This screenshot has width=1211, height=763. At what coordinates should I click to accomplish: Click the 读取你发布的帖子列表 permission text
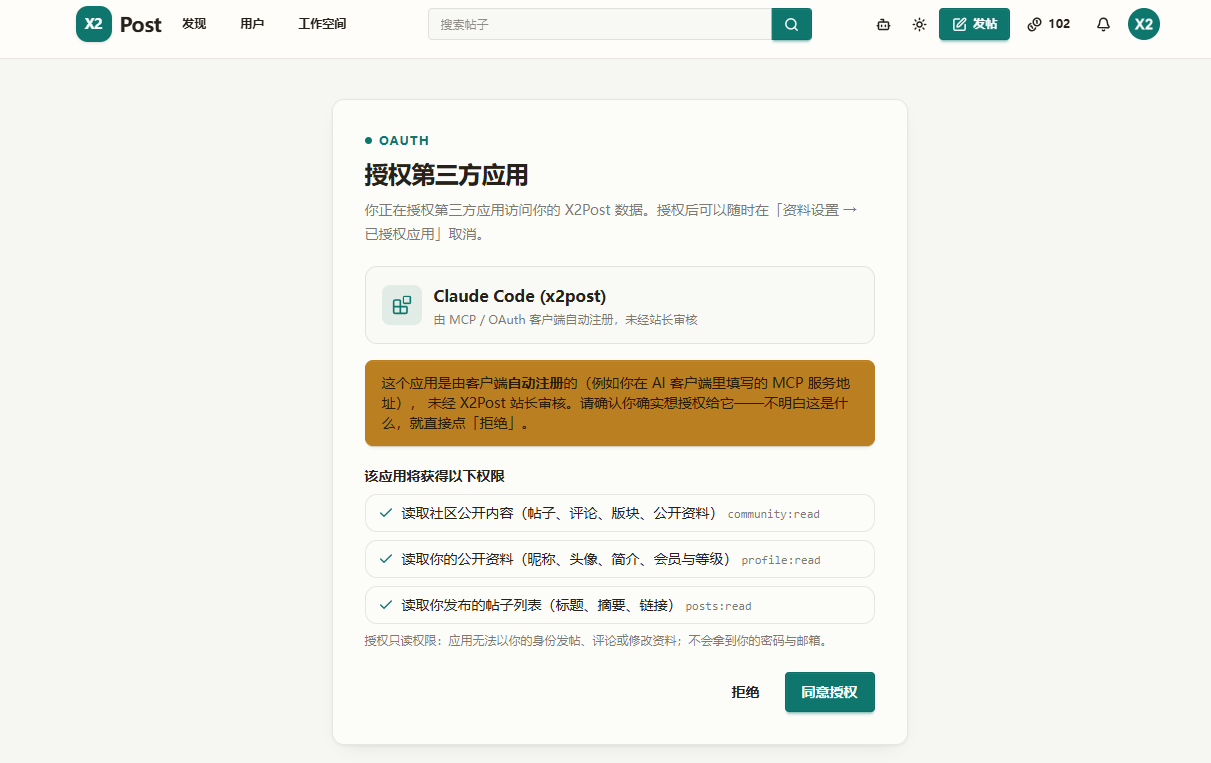pos(539,605)
